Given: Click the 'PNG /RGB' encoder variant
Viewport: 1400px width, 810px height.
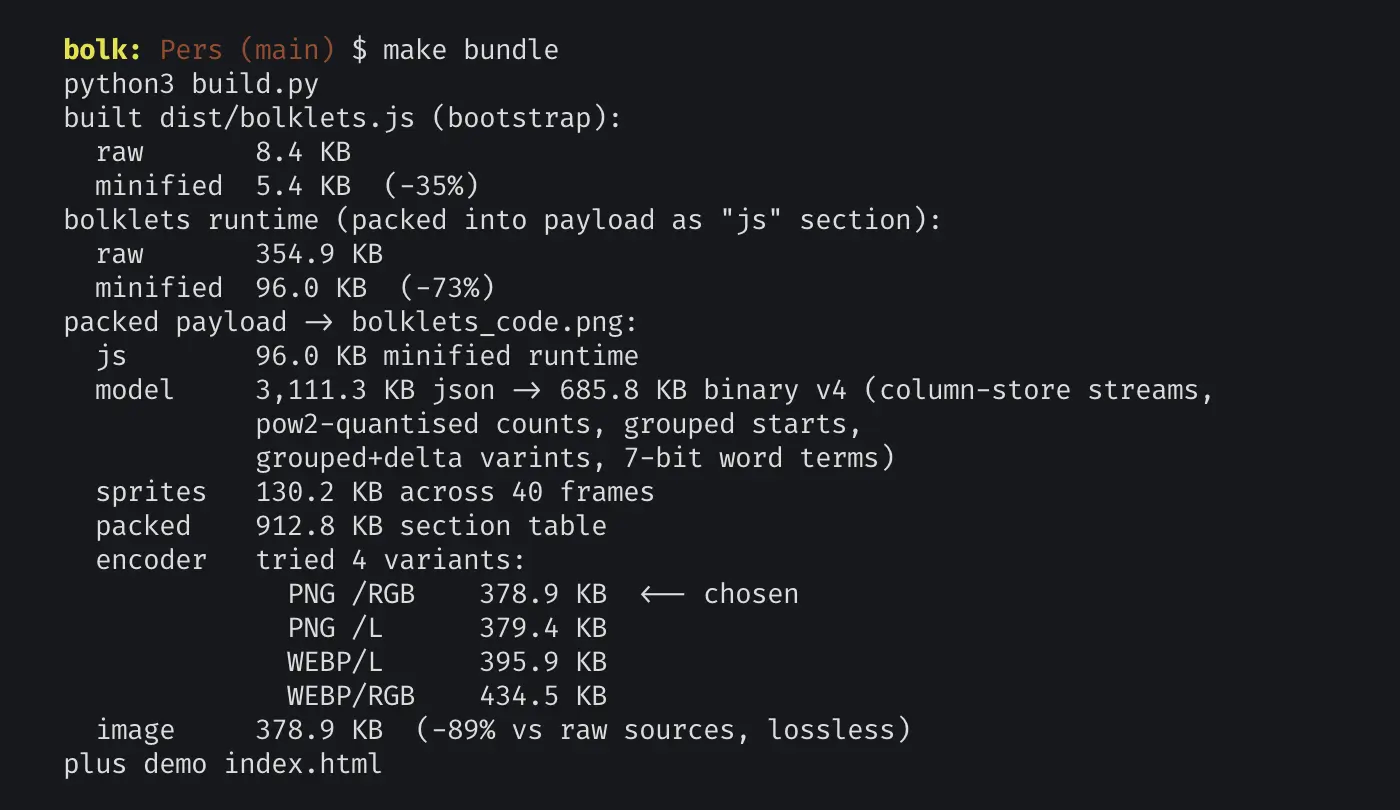Looking at the screenshot, I should pos(351,594).
